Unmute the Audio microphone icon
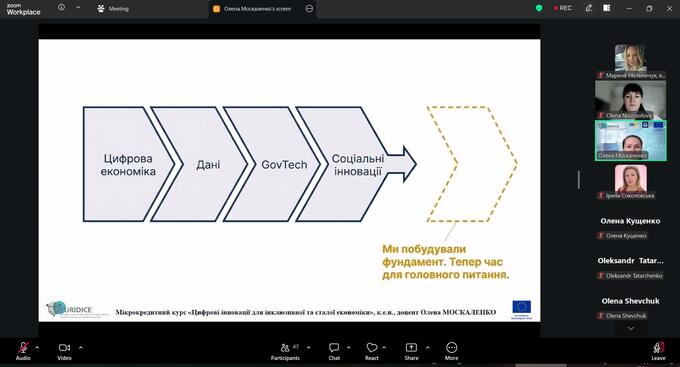Viewport: 680px width, 367px height. (23, 347)
